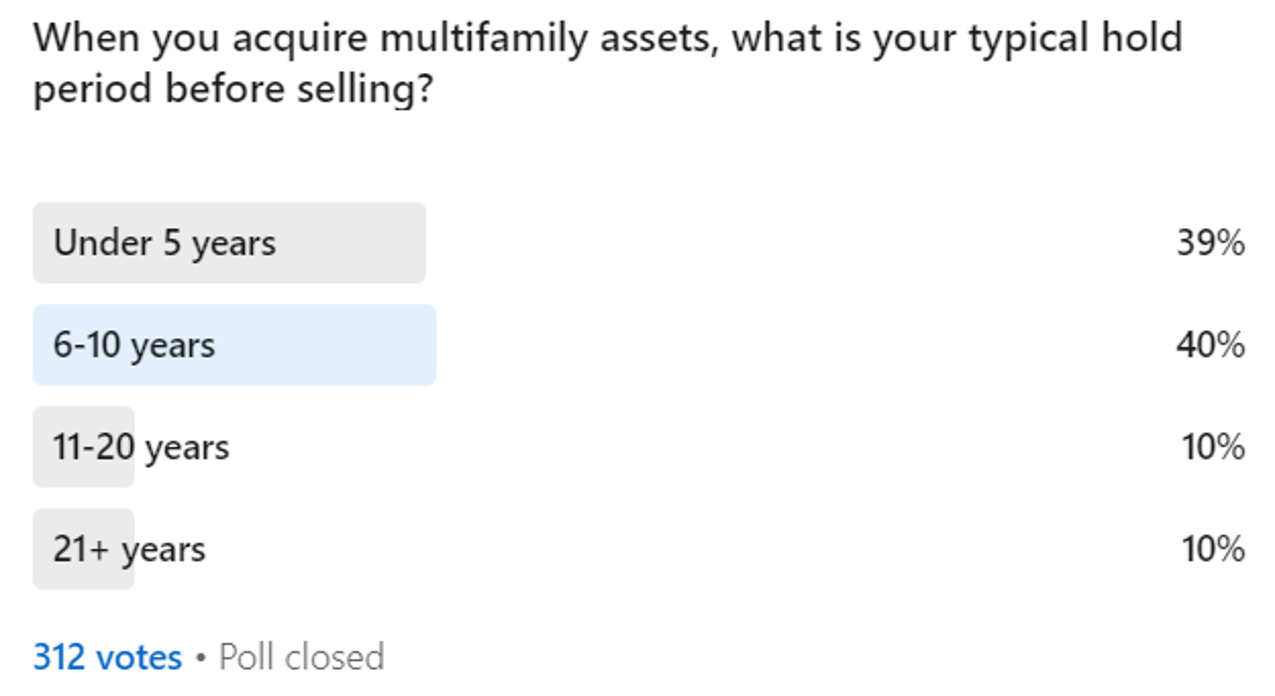1275x696 pixels.
Task: Click the "Under 5 years" option label
Action: [165, 243]
